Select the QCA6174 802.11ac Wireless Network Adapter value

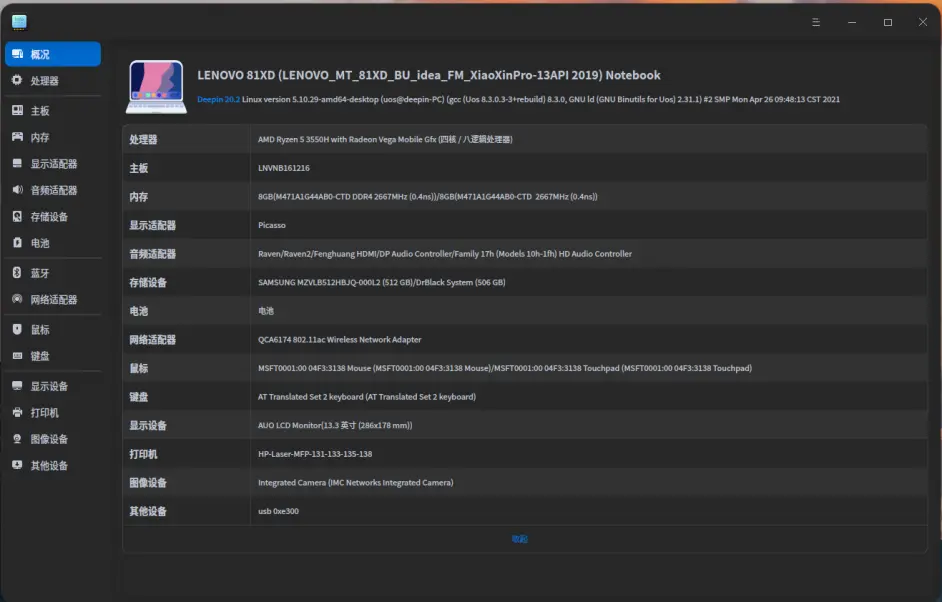click(x=339, y=340)
